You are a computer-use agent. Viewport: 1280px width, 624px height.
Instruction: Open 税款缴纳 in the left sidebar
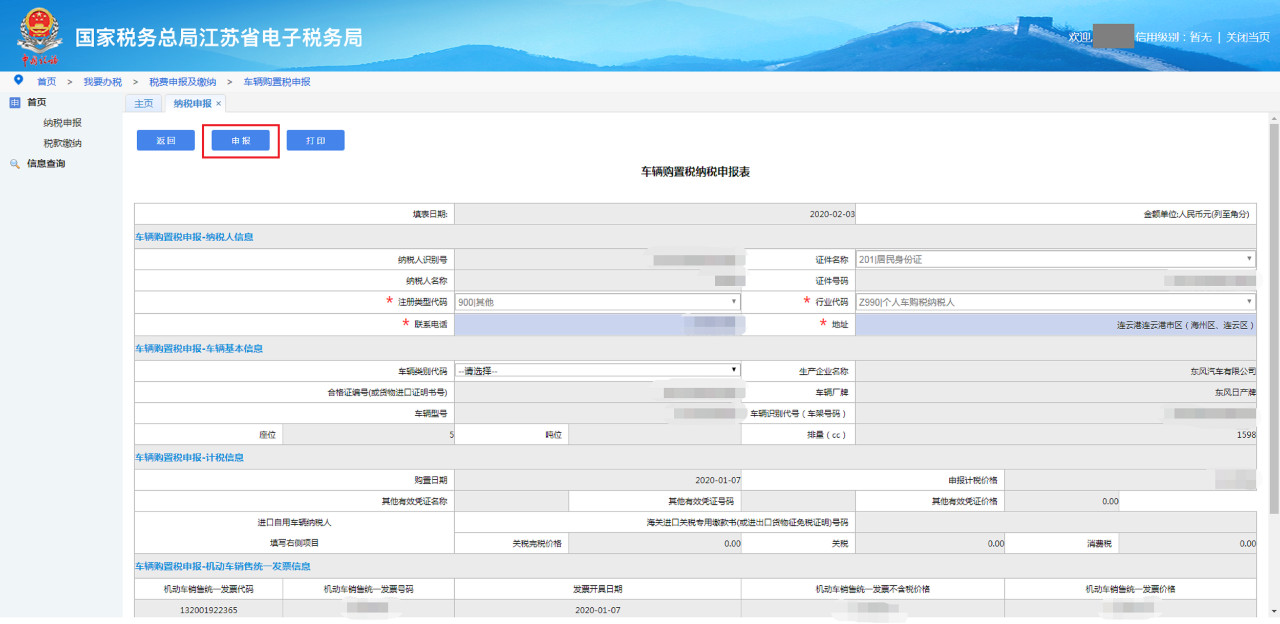(62, 143)
